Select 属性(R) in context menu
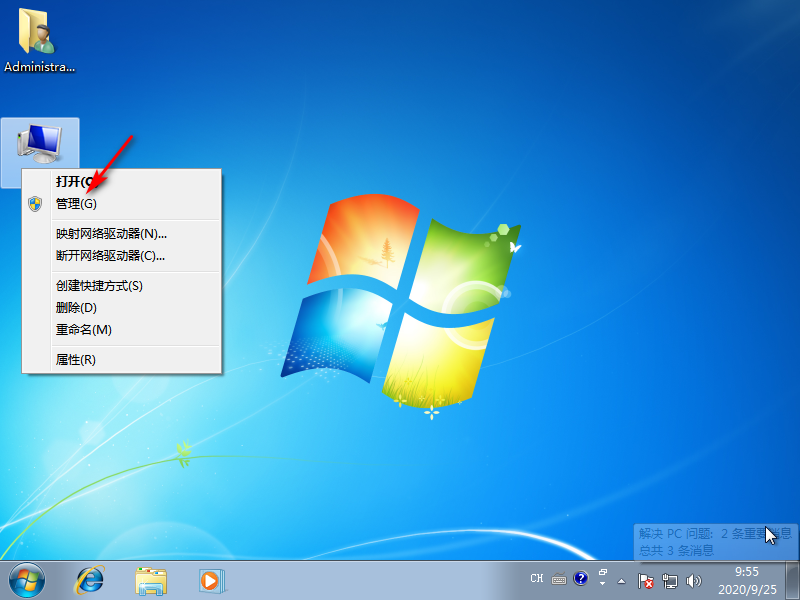Image resolution: width=800 pixels, height=600 pixels. [x=76, y=360]
